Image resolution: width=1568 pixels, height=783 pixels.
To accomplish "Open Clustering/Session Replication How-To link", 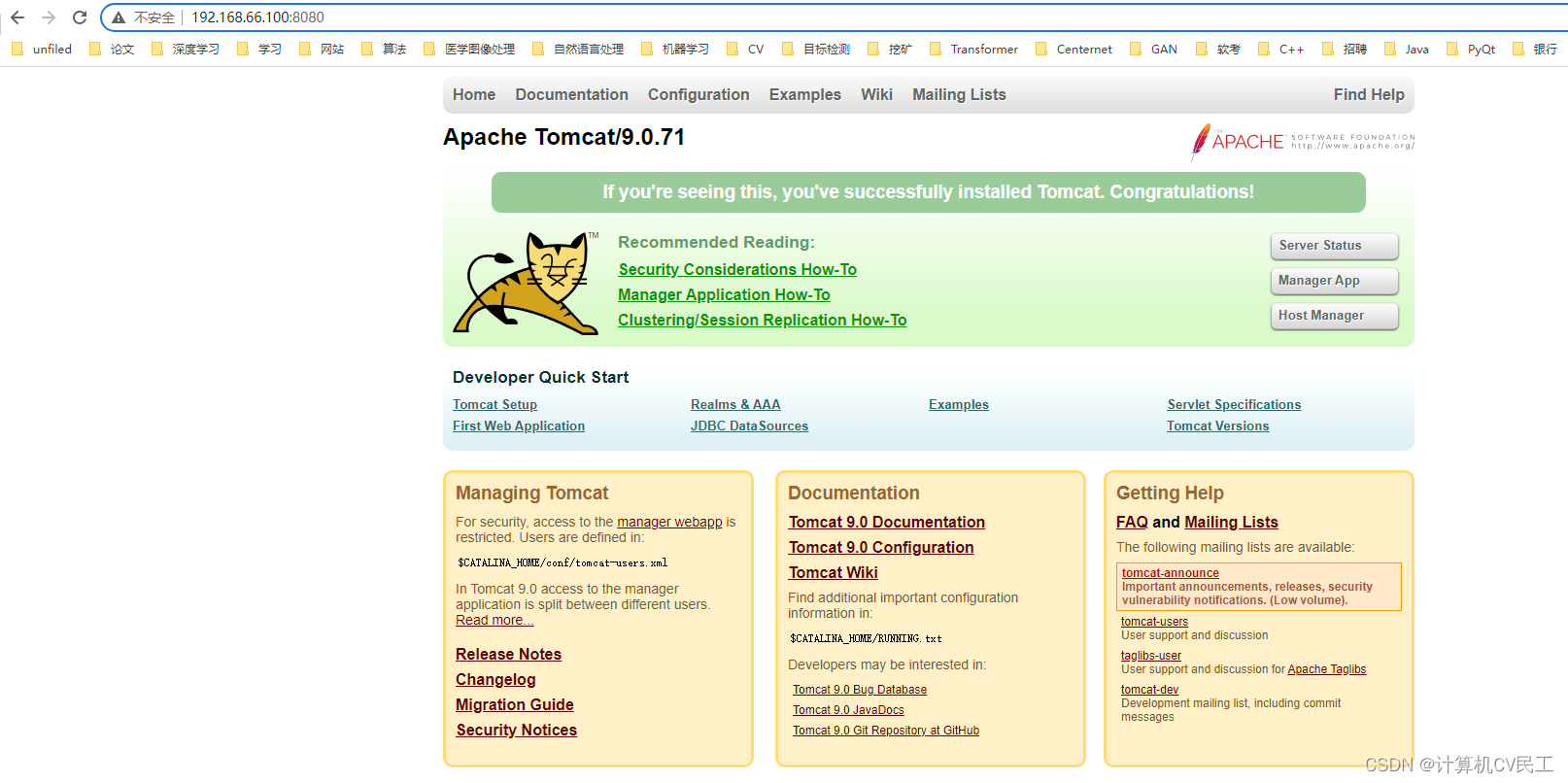I will coord(762,320).
